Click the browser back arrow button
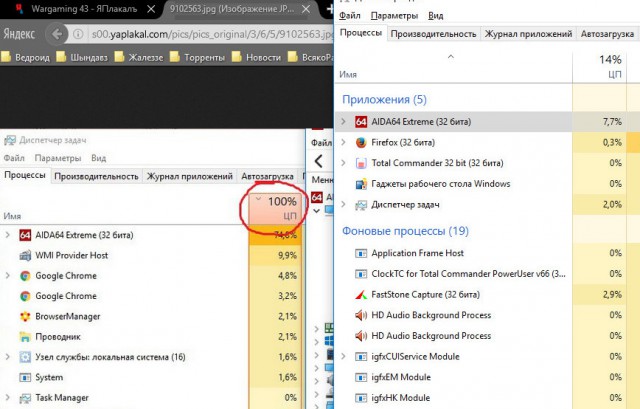 tap(57, 34)
